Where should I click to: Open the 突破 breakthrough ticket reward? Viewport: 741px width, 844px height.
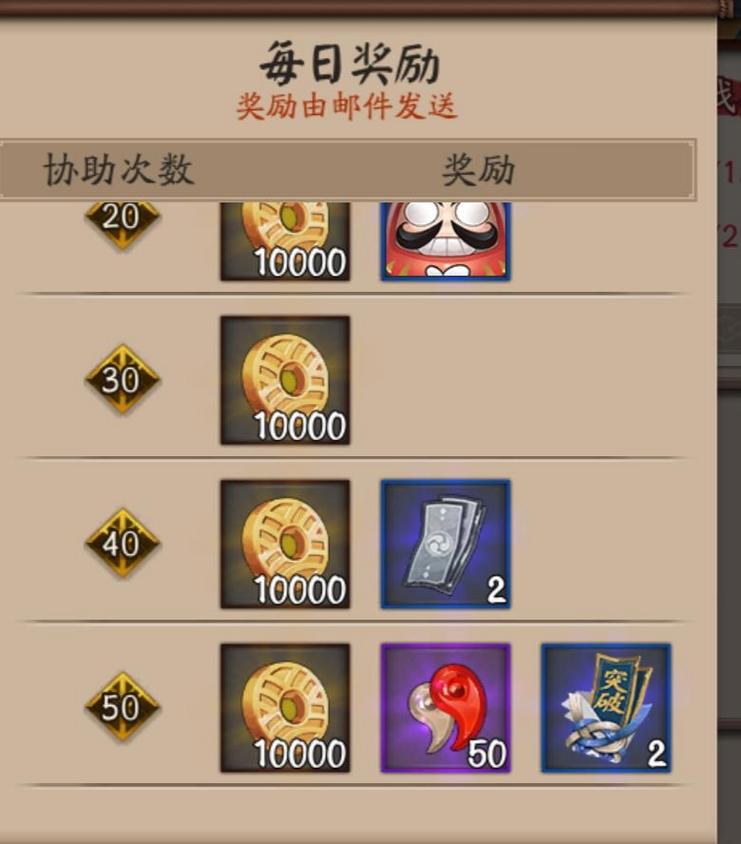click(x=606, y=708)
